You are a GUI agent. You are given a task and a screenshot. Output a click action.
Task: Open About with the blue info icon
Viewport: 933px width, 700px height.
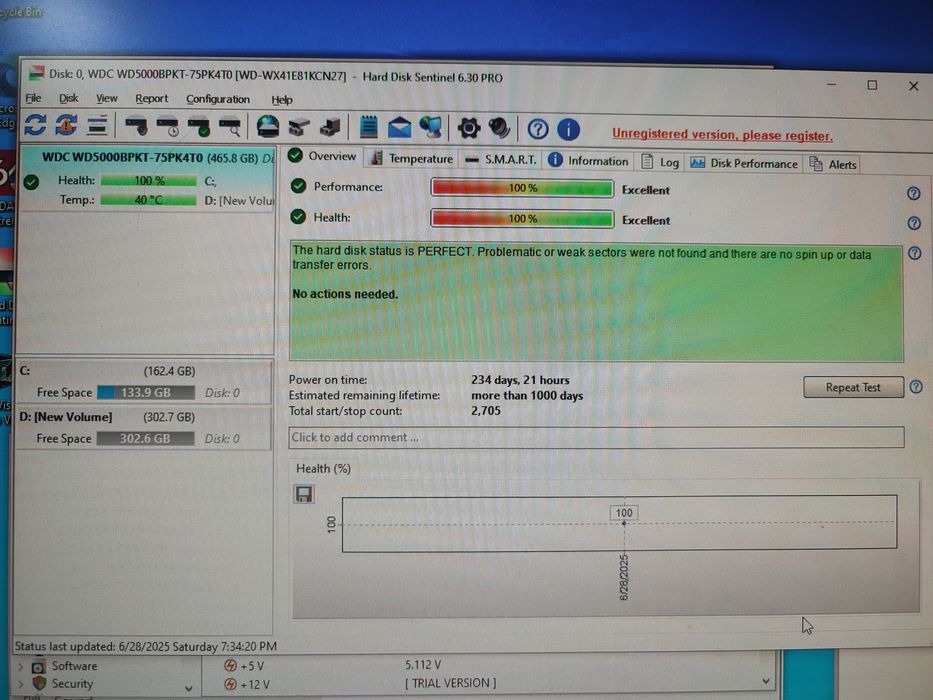point(569,129)
